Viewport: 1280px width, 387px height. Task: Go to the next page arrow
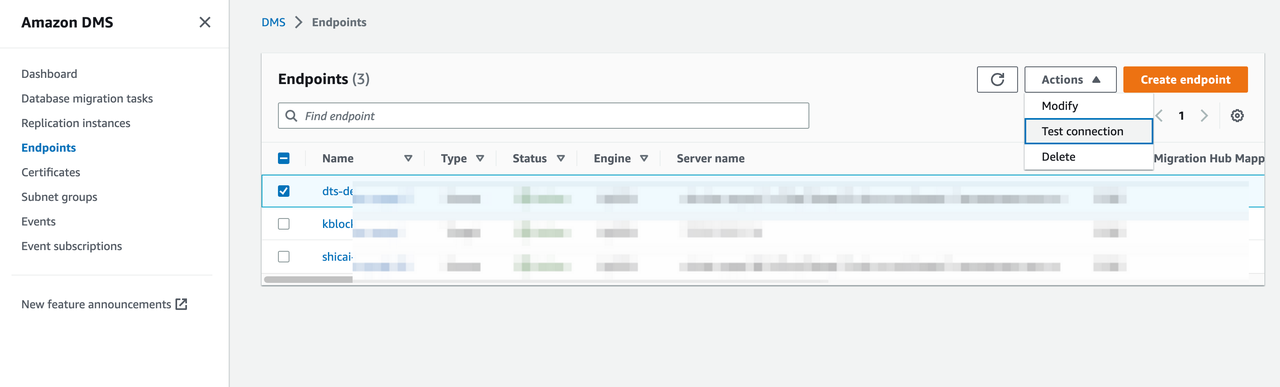[1204, 116]
